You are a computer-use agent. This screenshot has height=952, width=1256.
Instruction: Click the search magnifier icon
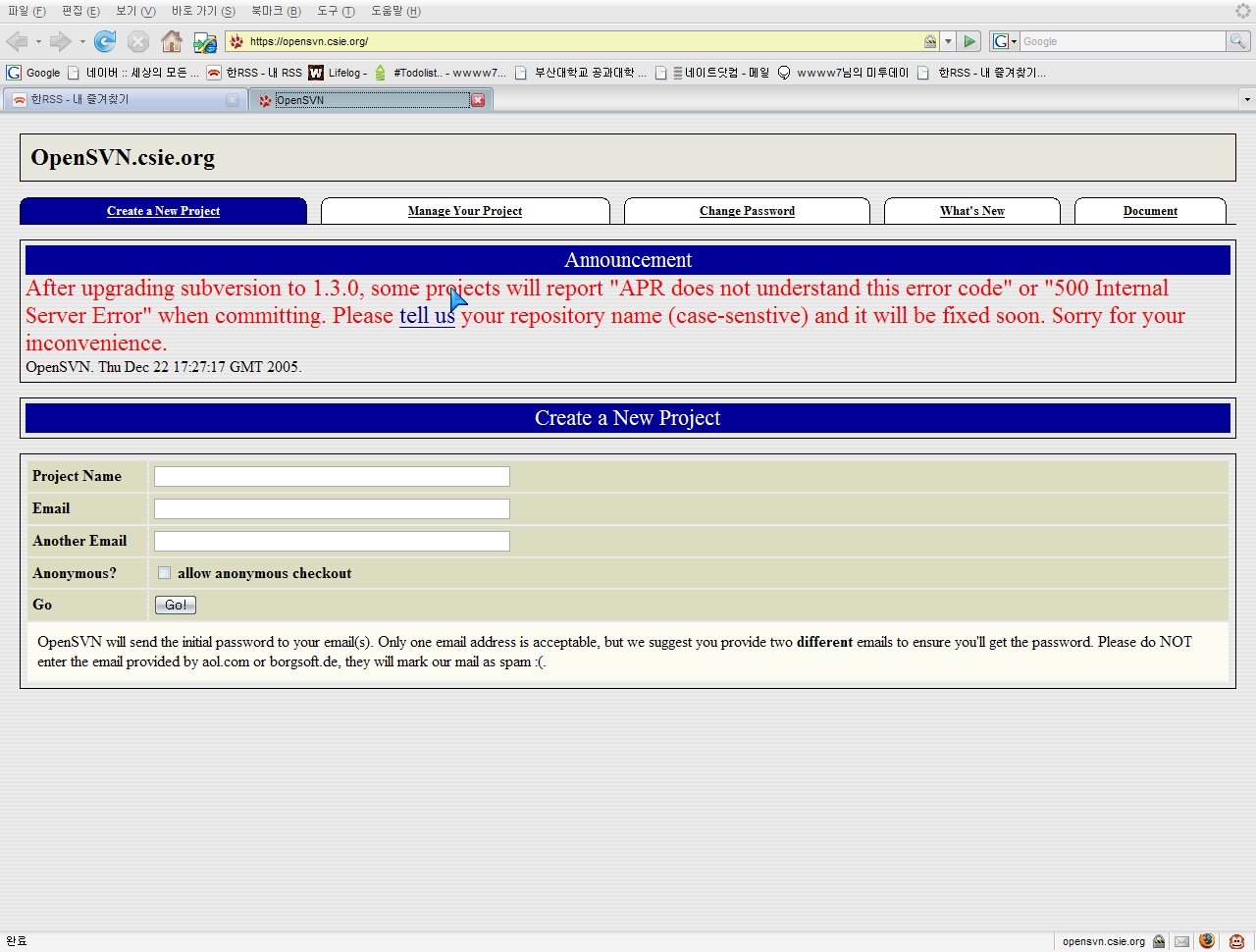1238,41
